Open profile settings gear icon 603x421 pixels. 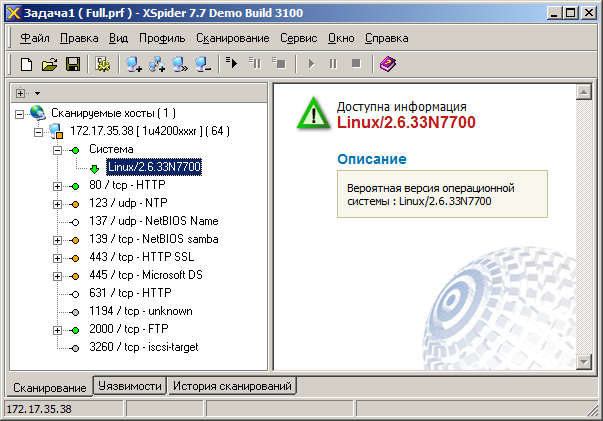click(103, 64)
